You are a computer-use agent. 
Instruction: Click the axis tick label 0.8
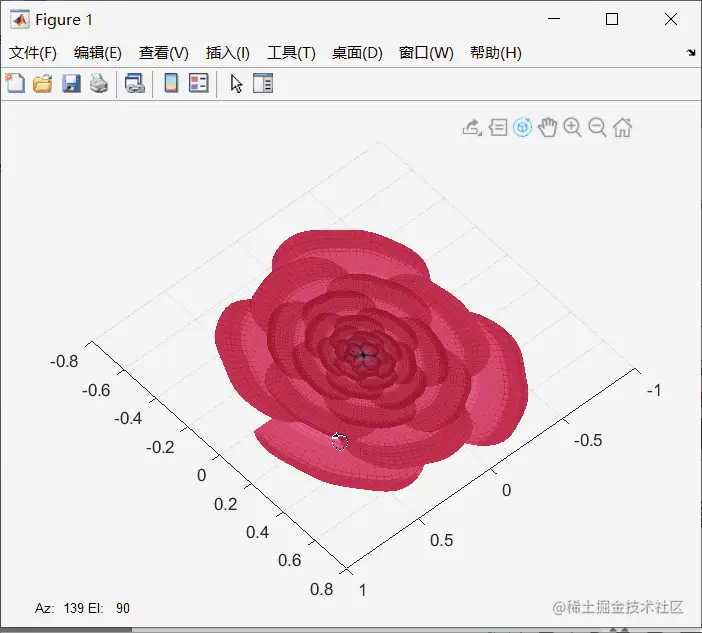321,589
